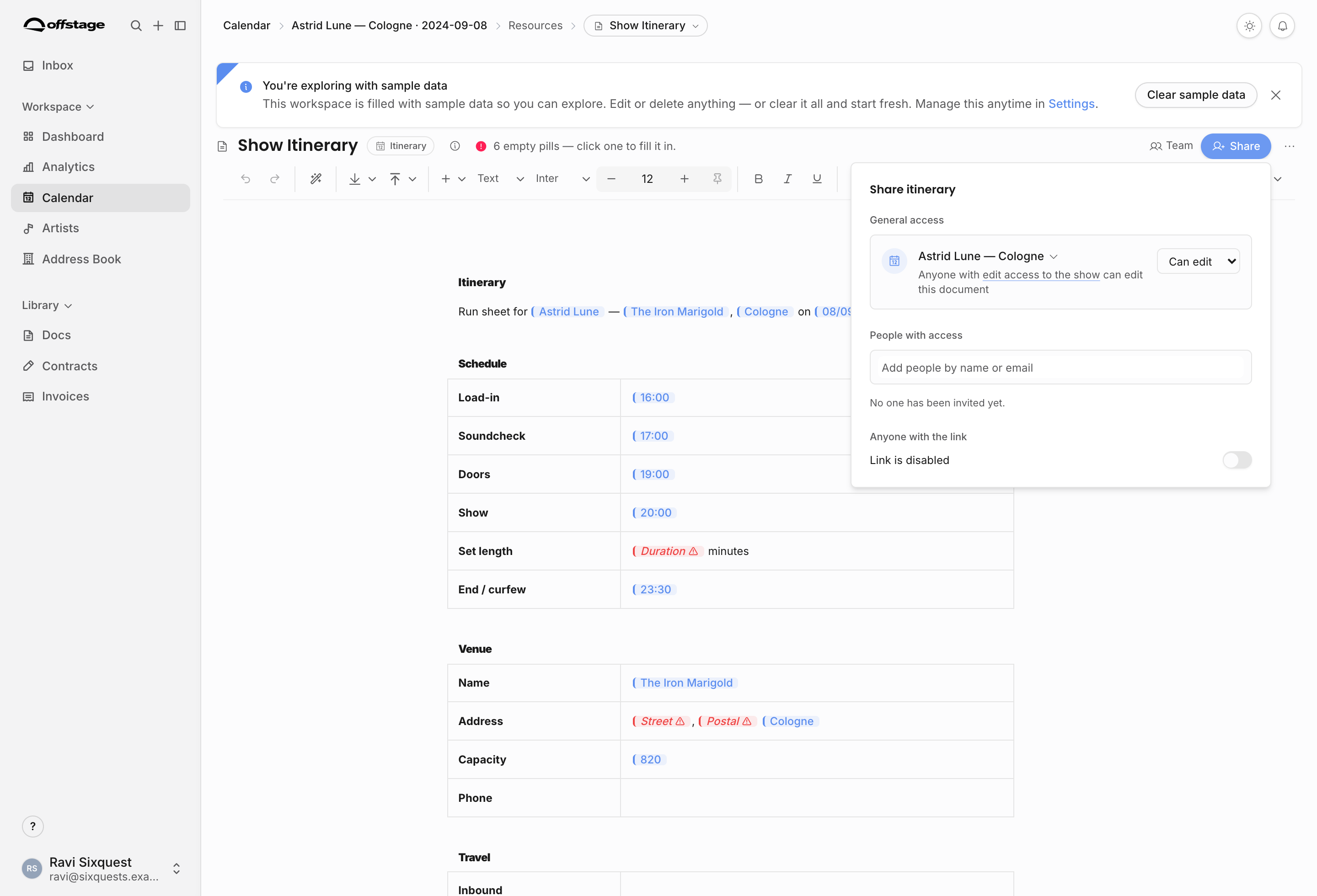Click the undo arrow
Viewport: 1317px width, 896px height.
click(246, 179)
